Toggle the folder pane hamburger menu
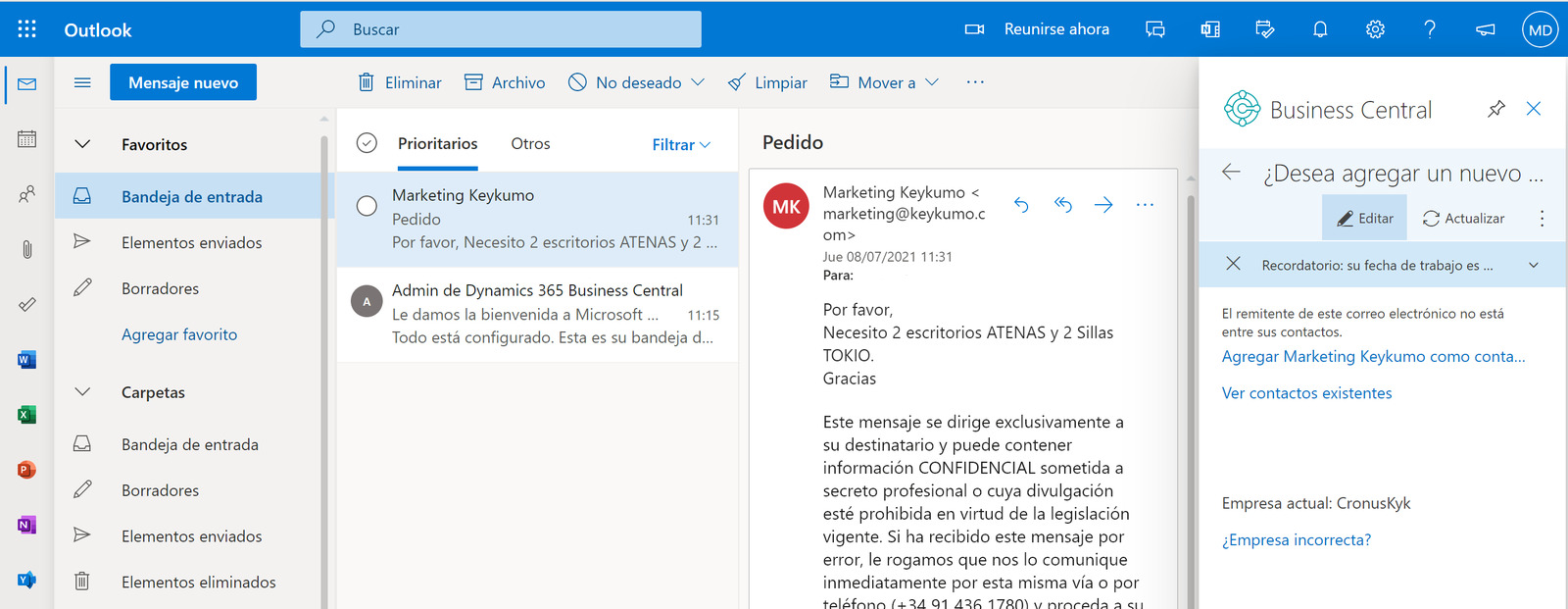Image resolution: width=1568 pixels, height=609 pixels. tap(82, 82)
